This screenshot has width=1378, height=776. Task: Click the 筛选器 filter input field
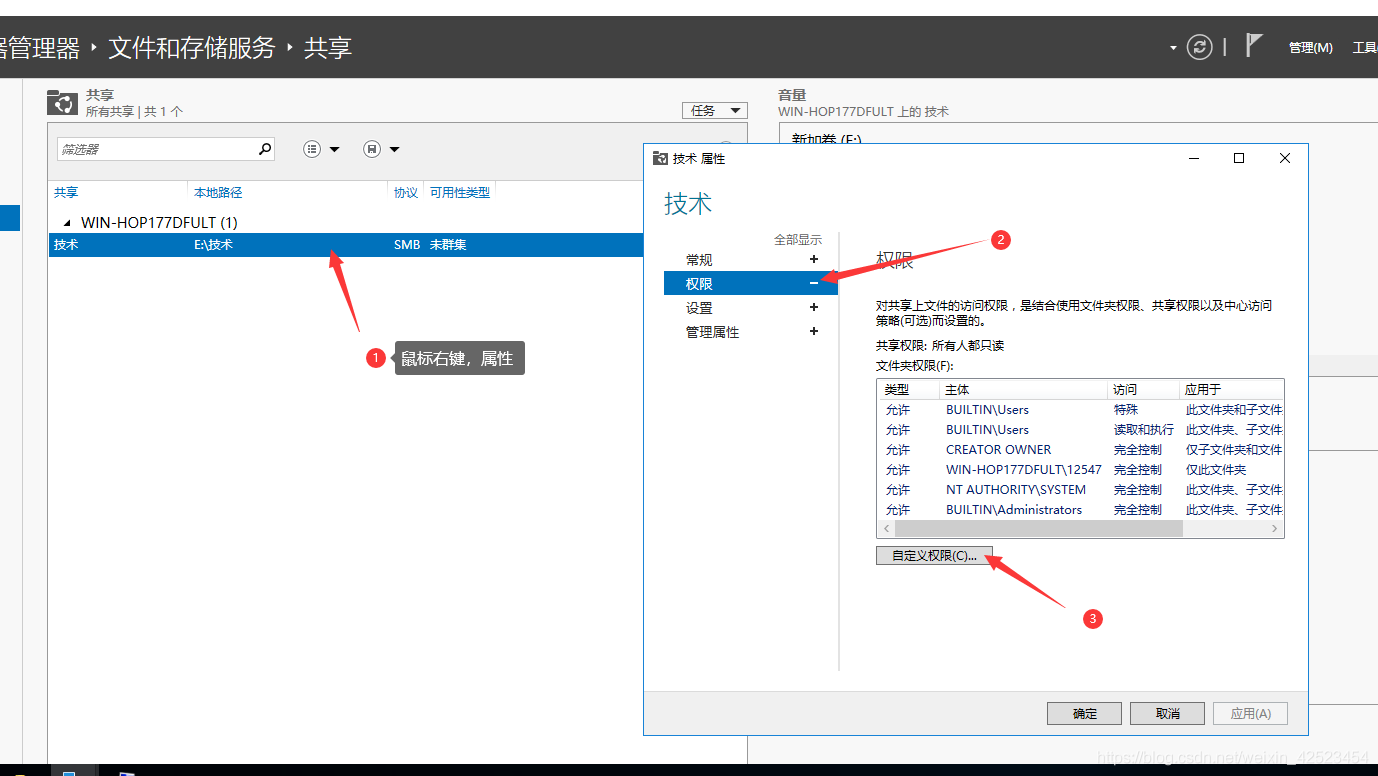click(x=155, y=149)
